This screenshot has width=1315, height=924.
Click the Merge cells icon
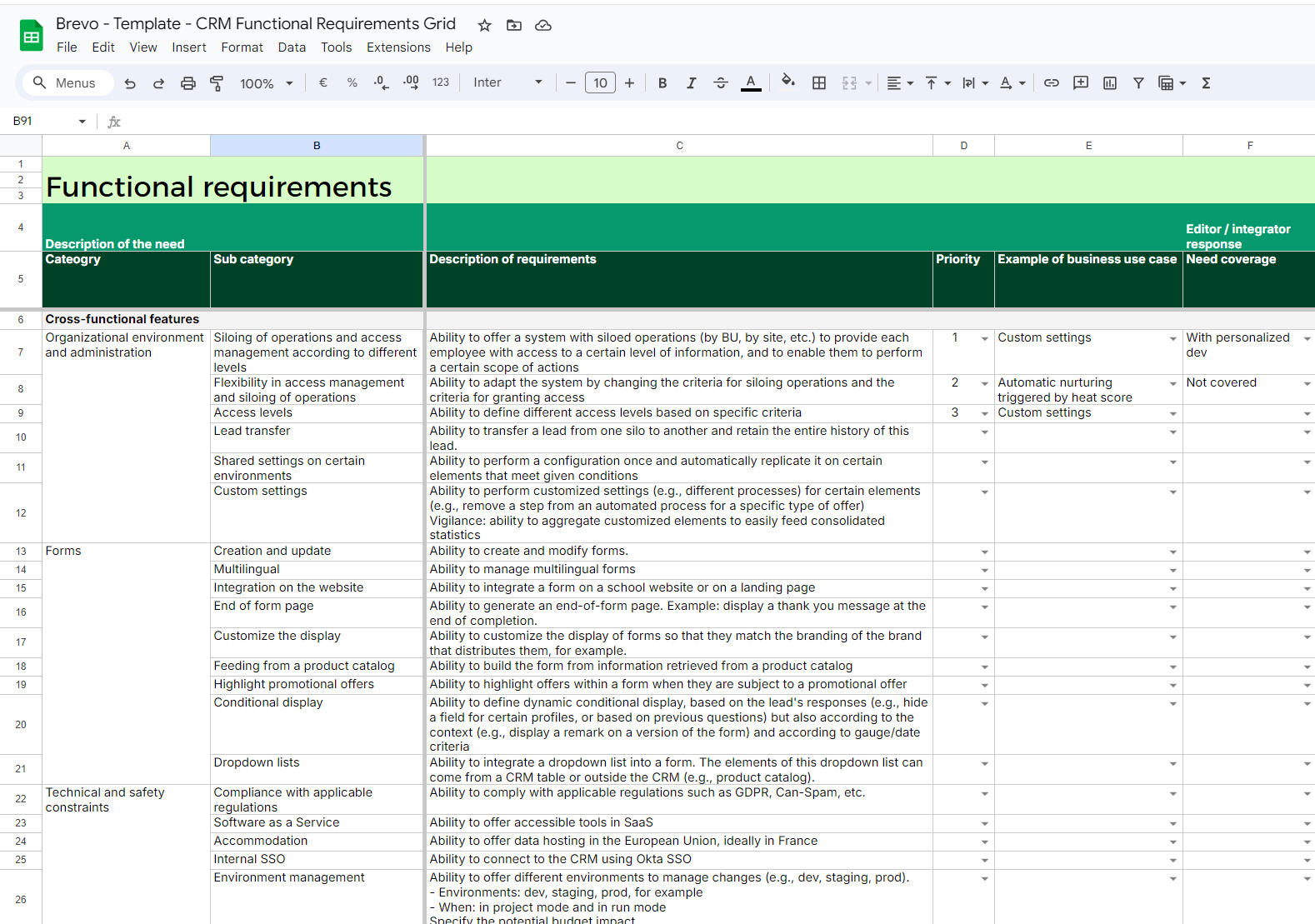(849, 83)
